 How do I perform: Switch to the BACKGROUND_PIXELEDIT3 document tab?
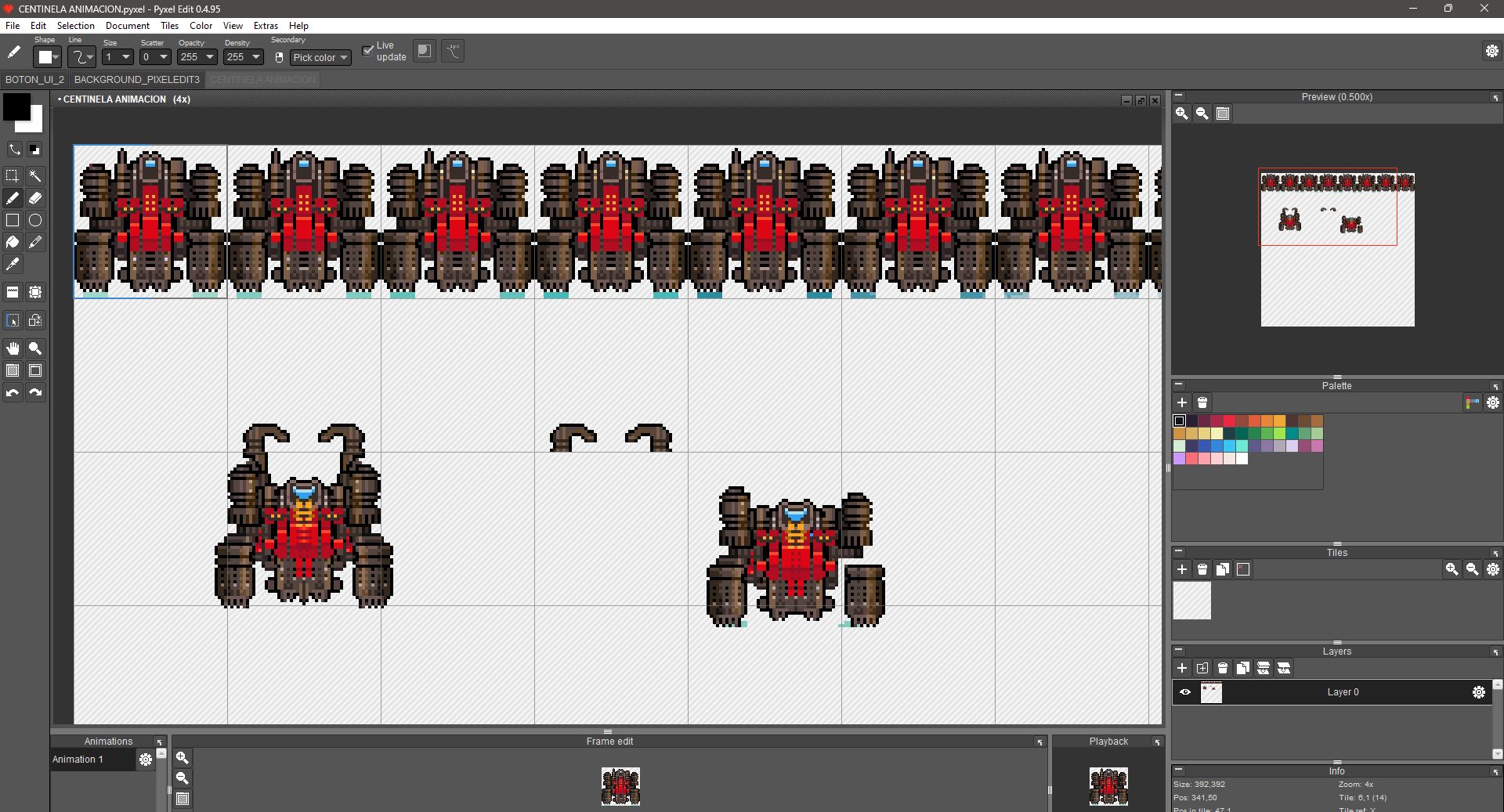tap(137, 80)
